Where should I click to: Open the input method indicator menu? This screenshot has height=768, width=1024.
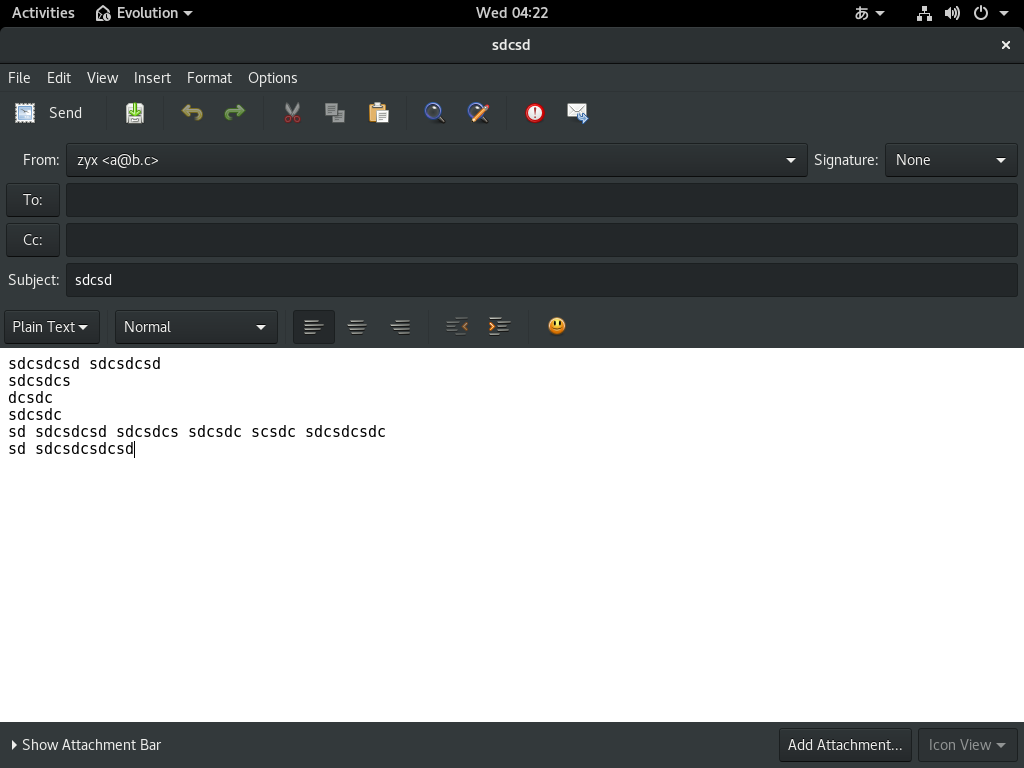click(869, 13)
